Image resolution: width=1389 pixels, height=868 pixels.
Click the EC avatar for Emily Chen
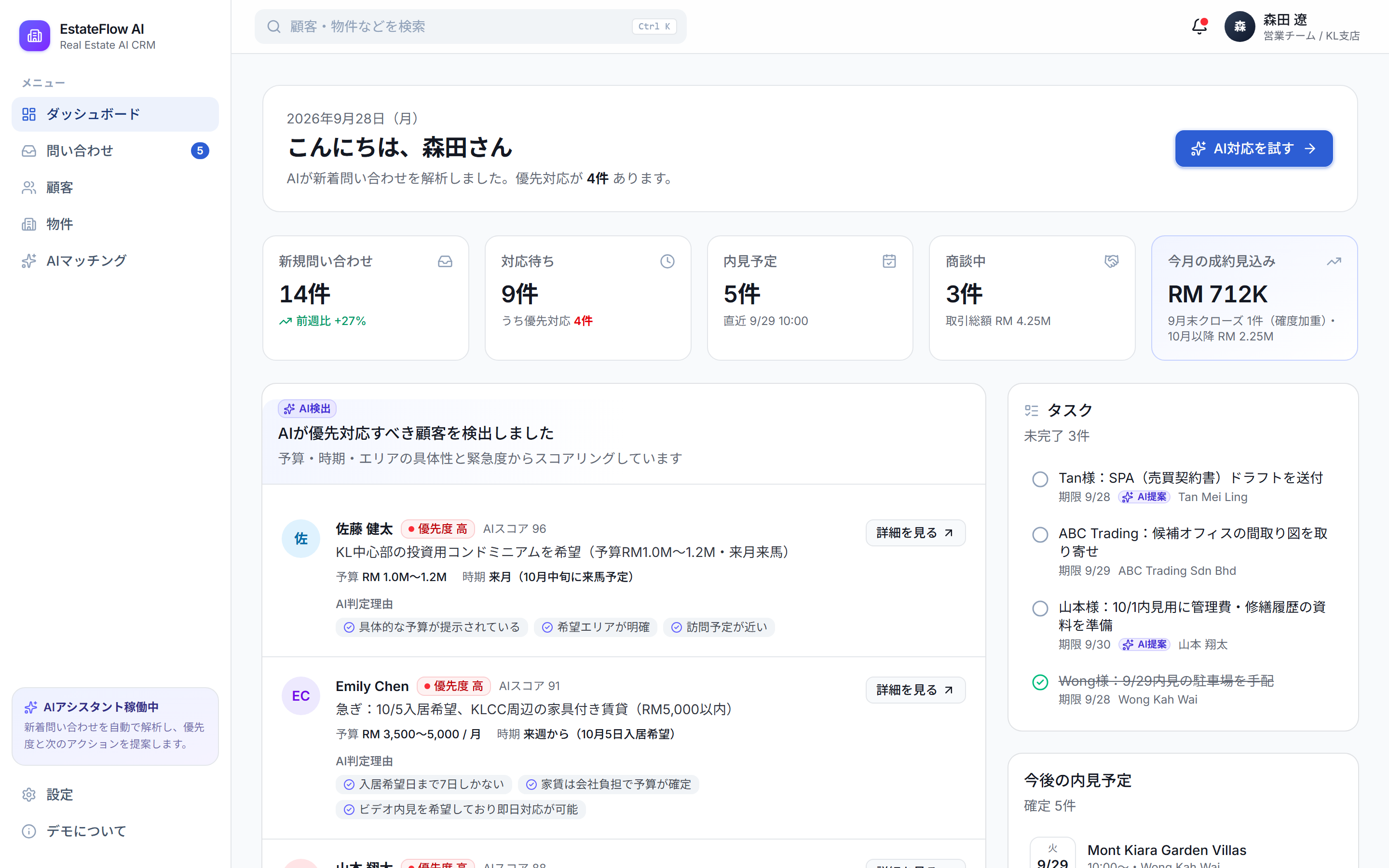[x=301, y=696]
